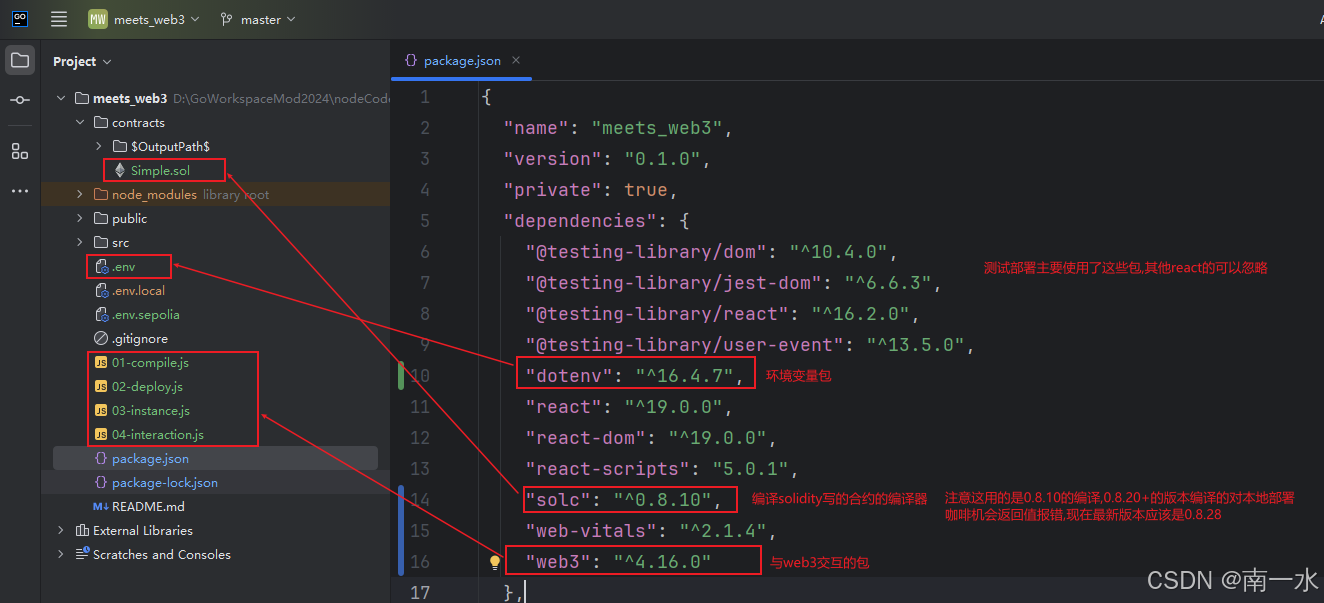Select the package.json editor tab
Viewport: 1324px width, 603px height.
(x=461, y=60)
